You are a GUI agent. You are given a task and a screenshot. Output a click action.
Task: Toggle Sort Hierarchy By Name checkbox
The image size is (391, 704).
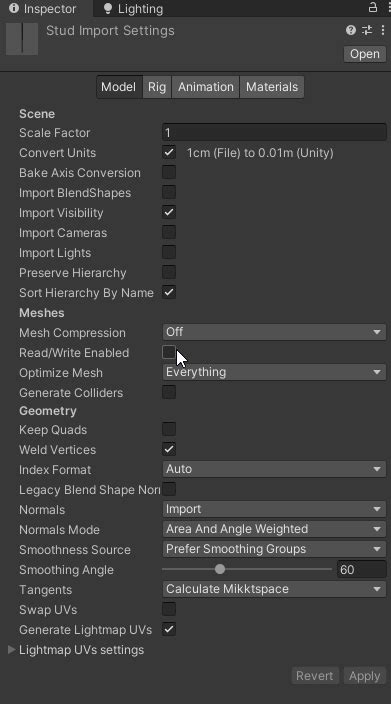click(x=169, y=292)
